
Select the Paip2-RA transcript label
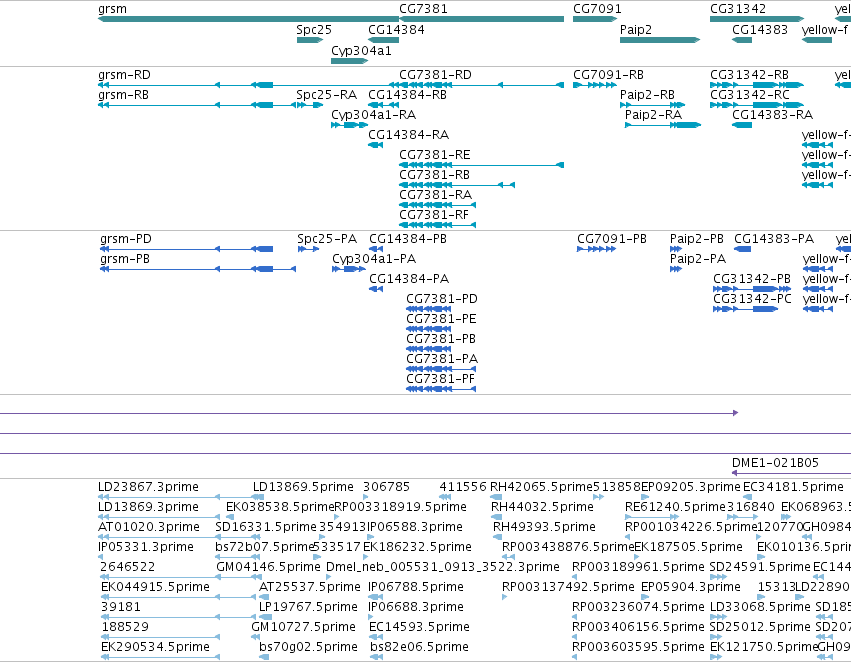(653, 115)
